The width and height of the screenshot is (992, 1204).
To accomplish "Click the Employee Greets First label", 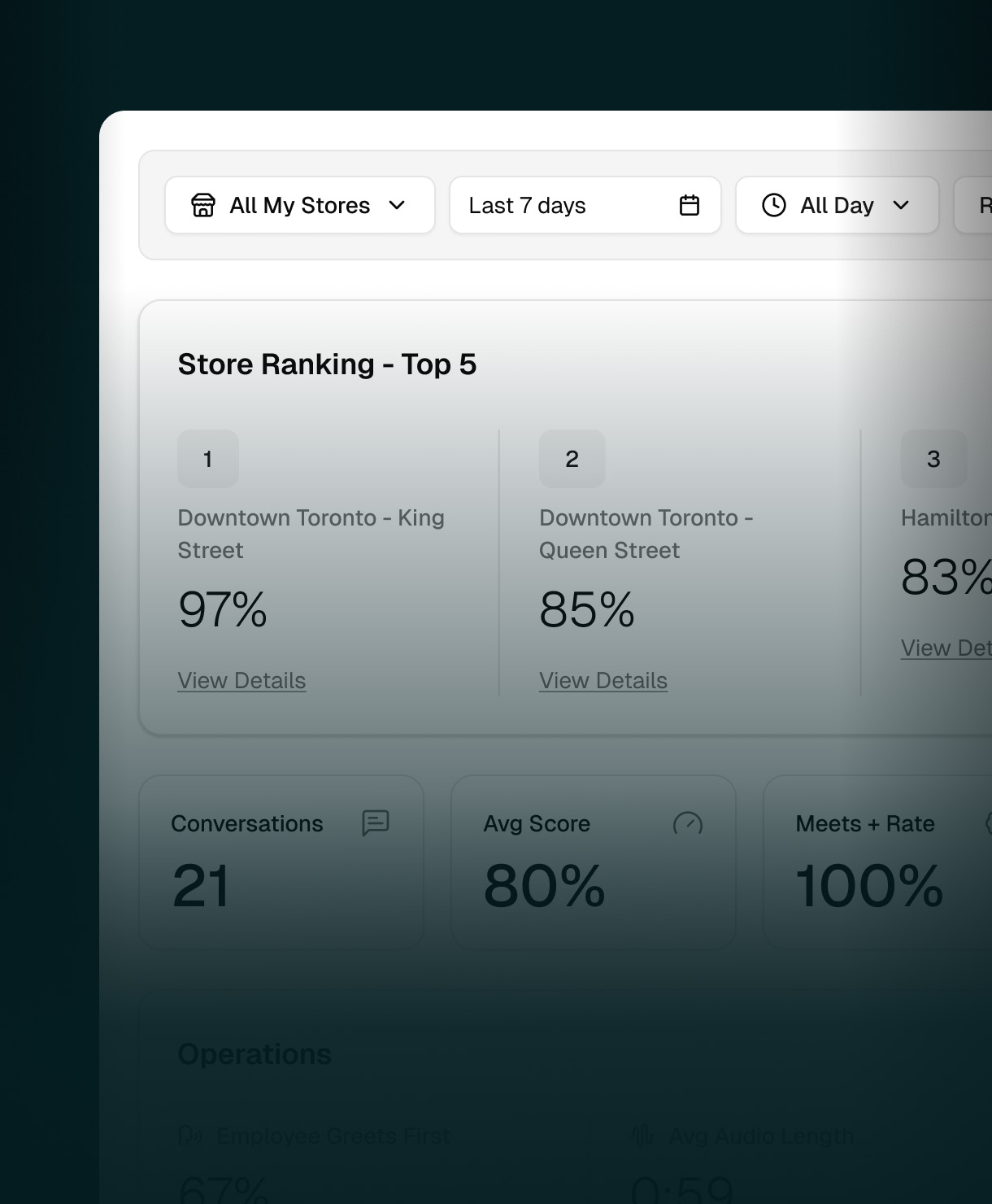I will 333,1136.
